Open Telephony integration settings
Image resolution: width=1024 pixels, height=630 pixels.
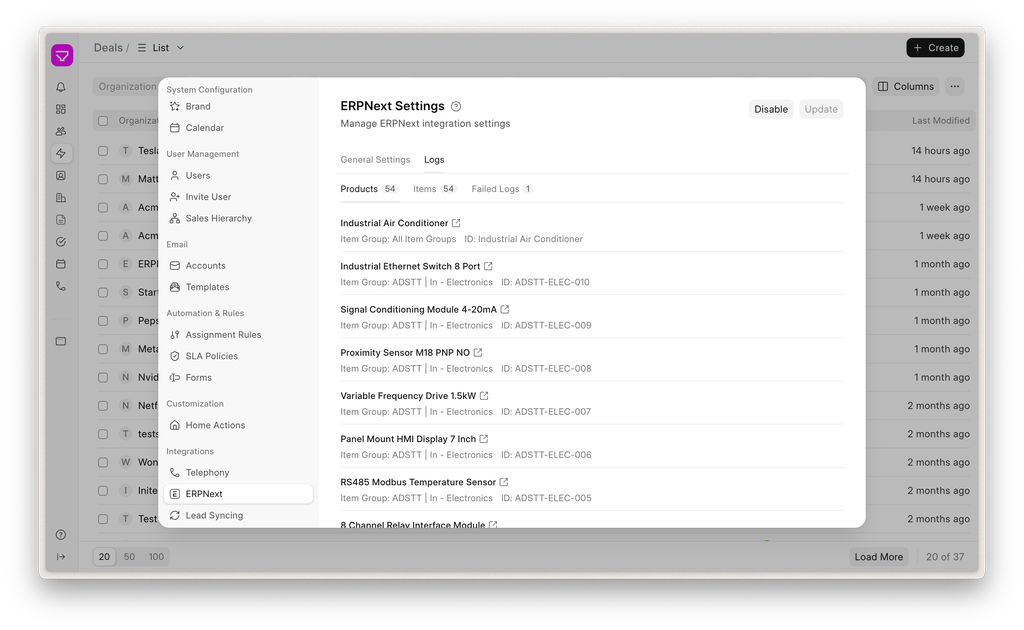tap(238, 473)
